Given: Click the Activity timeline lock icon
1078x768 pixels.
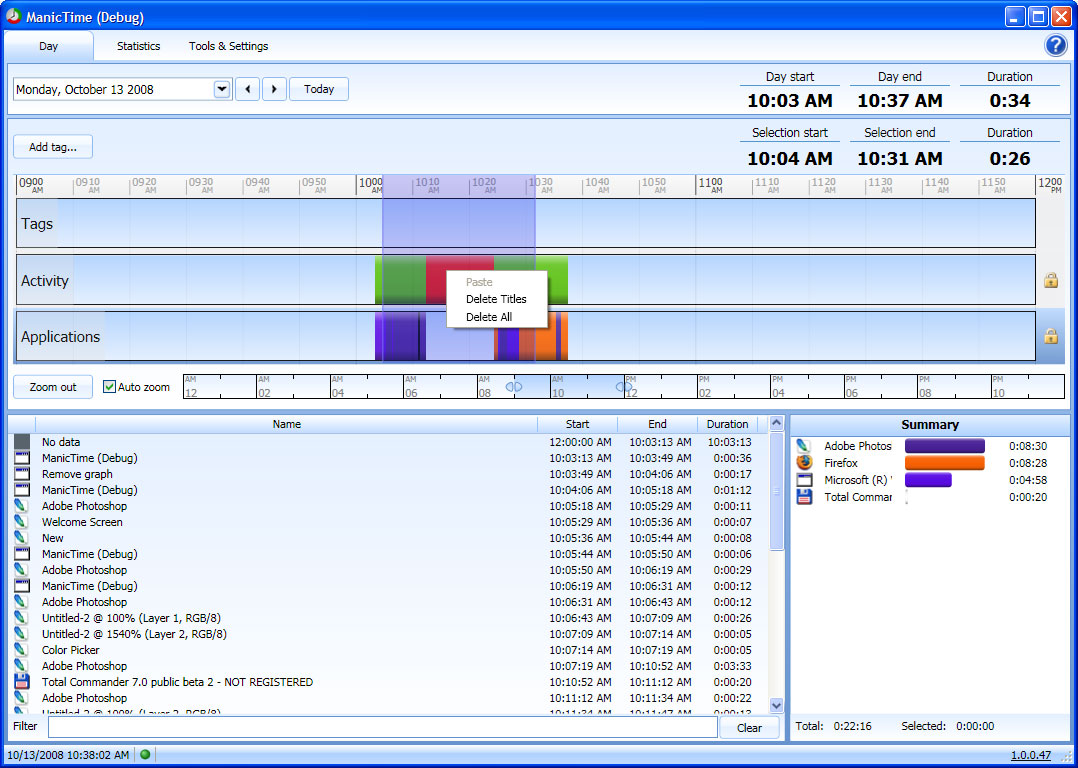Looking at the screenshot, I should (x=1050, y=280).
